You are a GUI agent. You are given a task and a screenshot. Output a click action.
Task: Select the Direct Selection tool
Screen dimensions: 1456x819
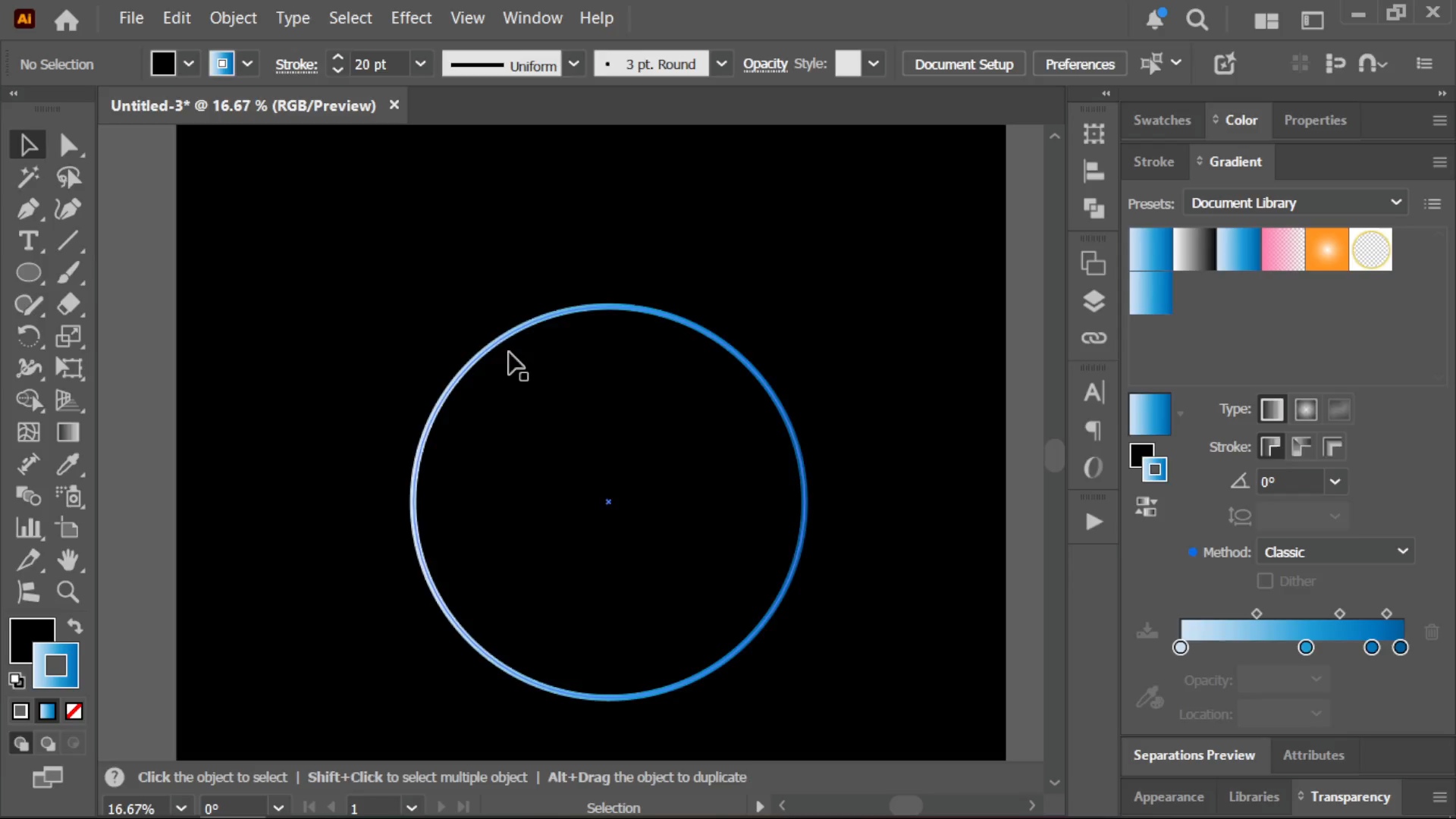(68, 145)
